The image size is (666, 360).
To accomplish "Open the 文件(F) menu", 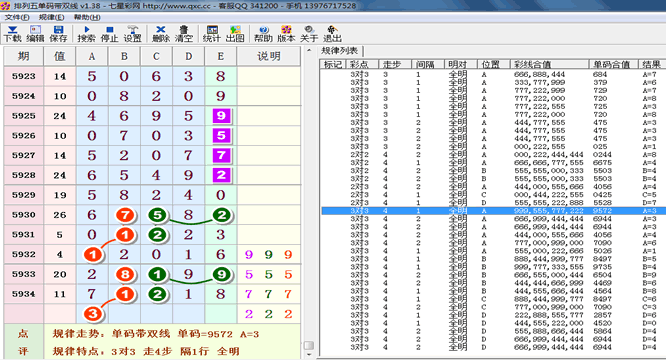I will (17, 17).
